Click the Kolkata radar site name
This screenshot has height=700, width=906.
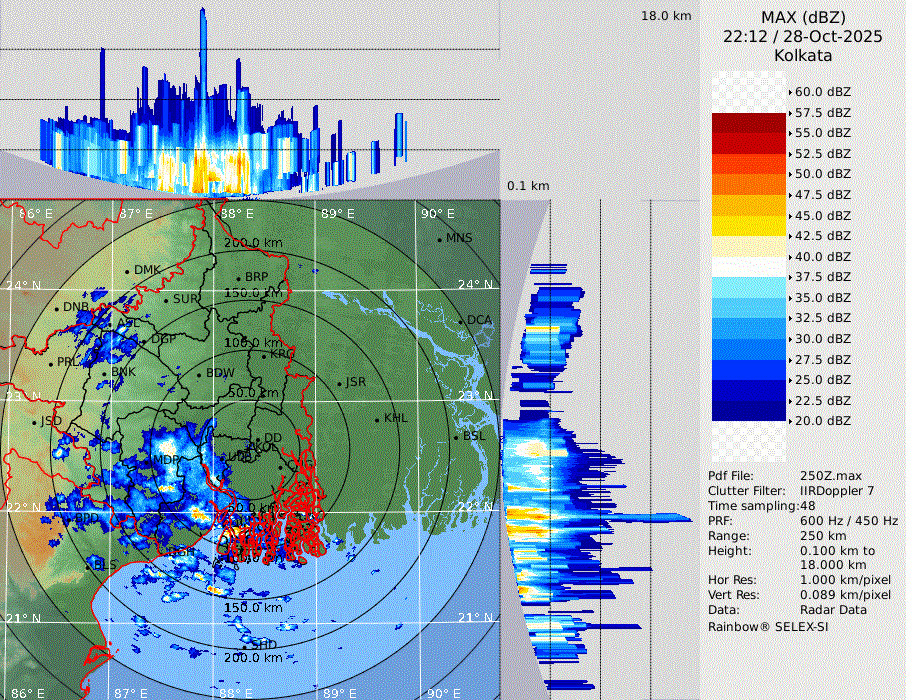point(803,56)
